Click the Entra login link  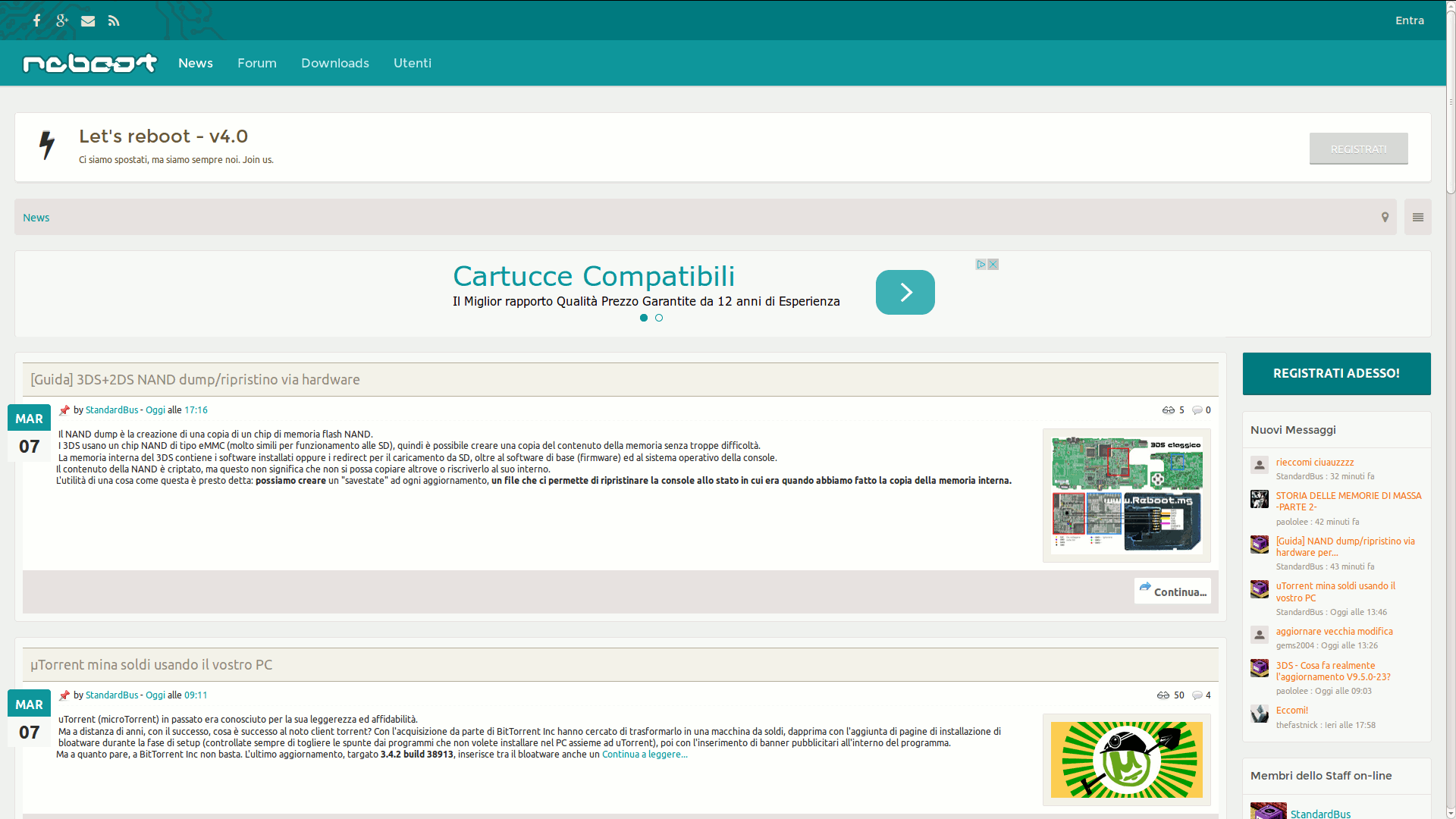click(1409, 20)
